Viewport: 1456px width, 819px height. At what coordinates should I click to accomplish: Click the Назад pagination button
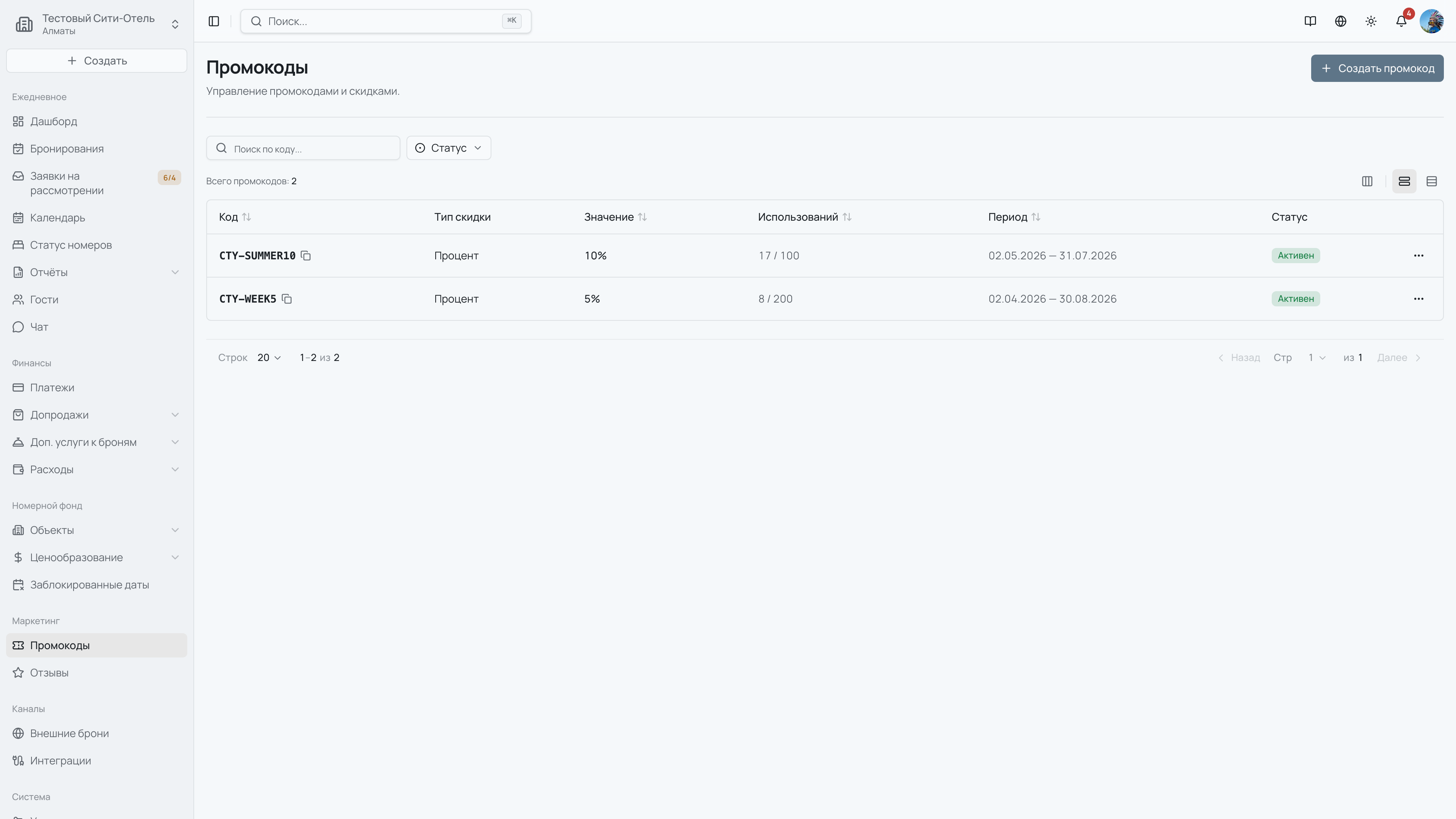pos(1238,357)
